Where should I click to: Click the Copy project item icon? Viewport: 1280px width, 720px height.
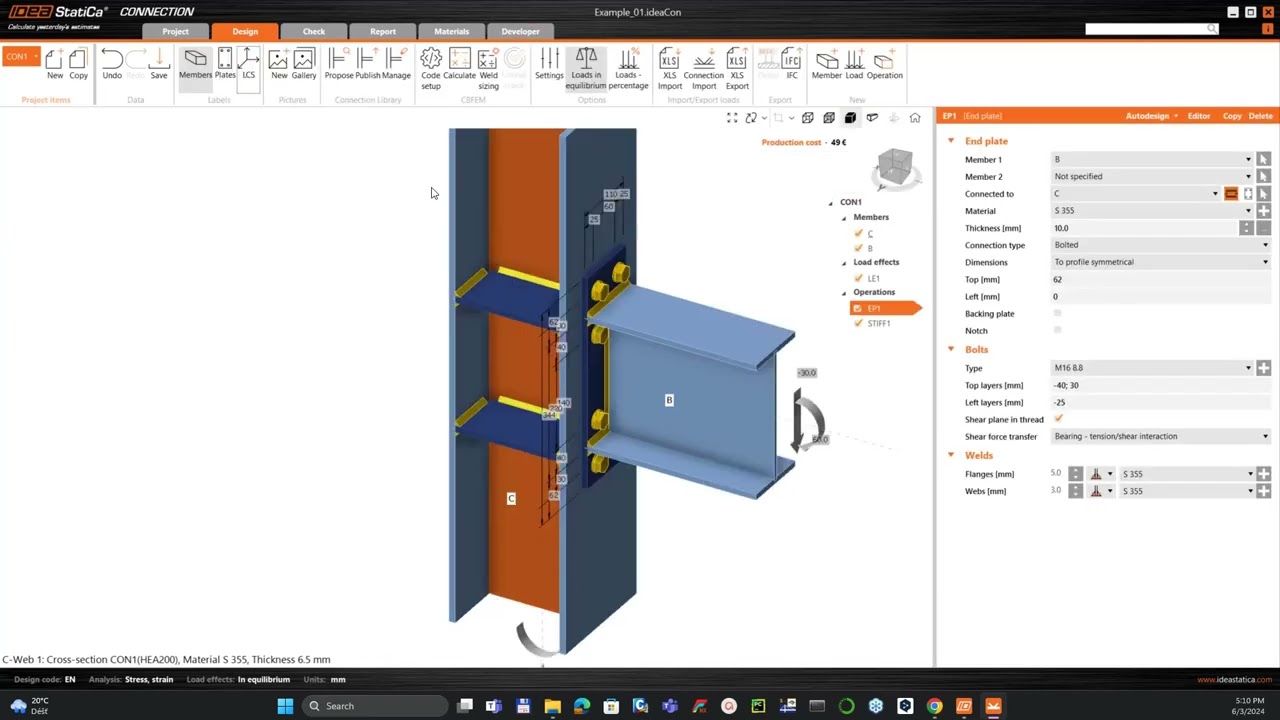point(78,63)
